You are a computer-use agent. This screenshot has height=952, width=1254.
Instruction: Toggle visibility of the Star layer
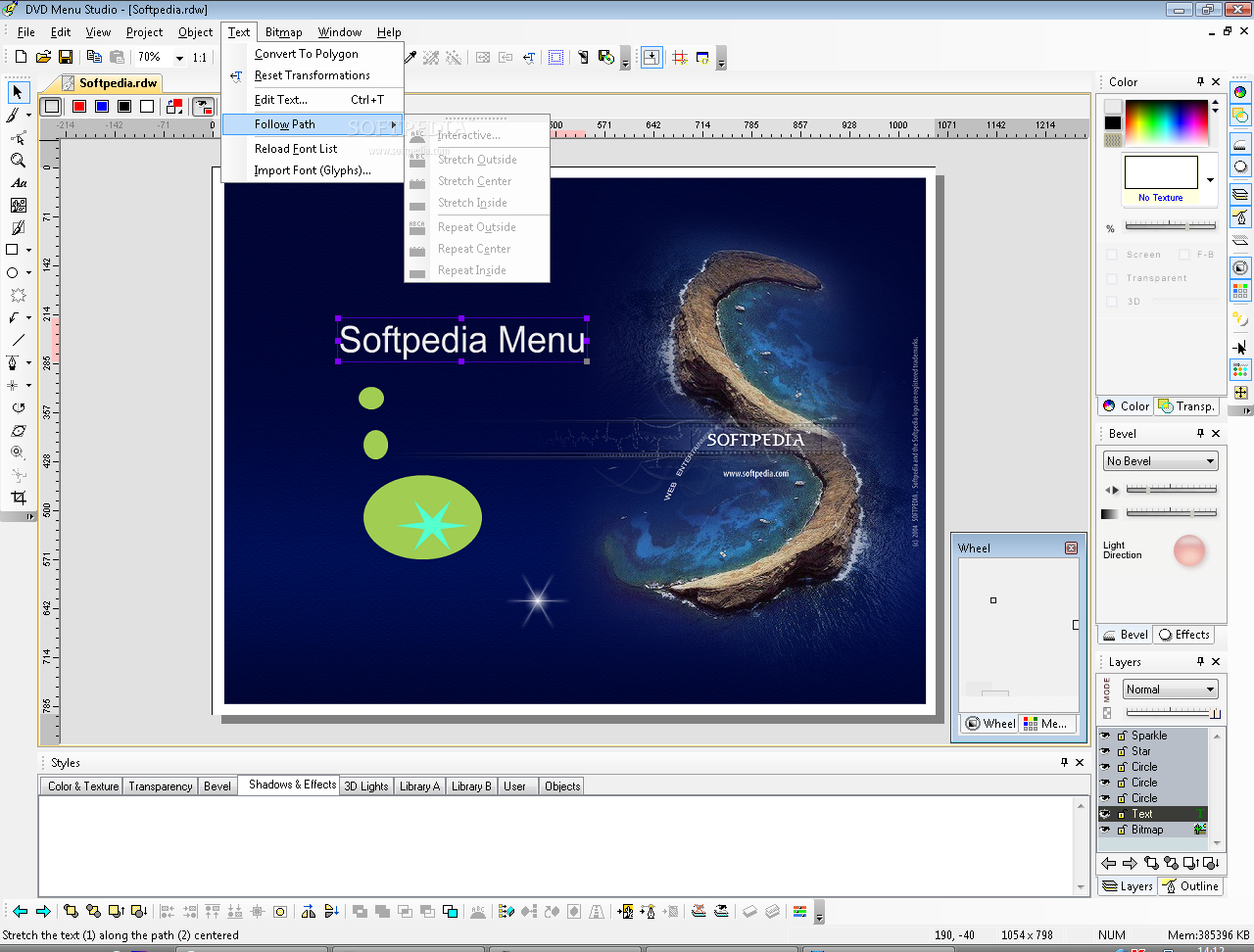(x=1106, y=751)
